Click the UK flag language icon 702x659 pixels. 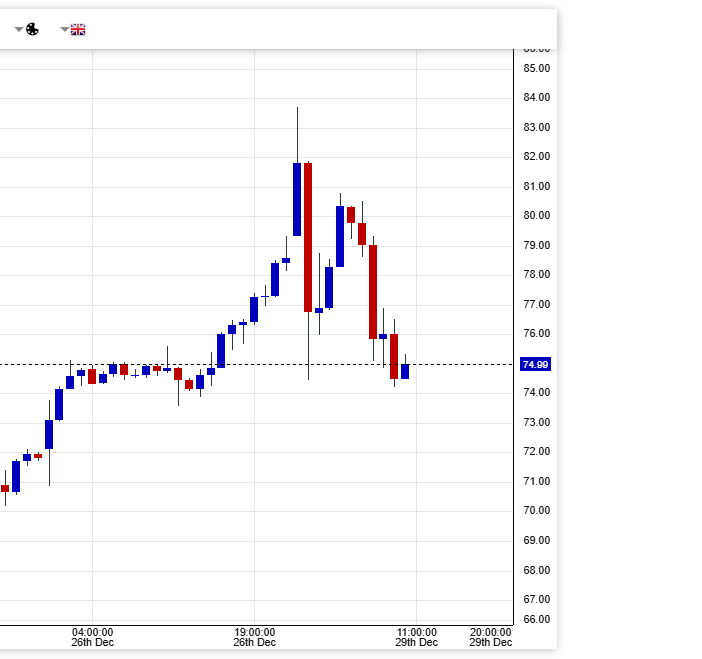[x=78, y=30]
